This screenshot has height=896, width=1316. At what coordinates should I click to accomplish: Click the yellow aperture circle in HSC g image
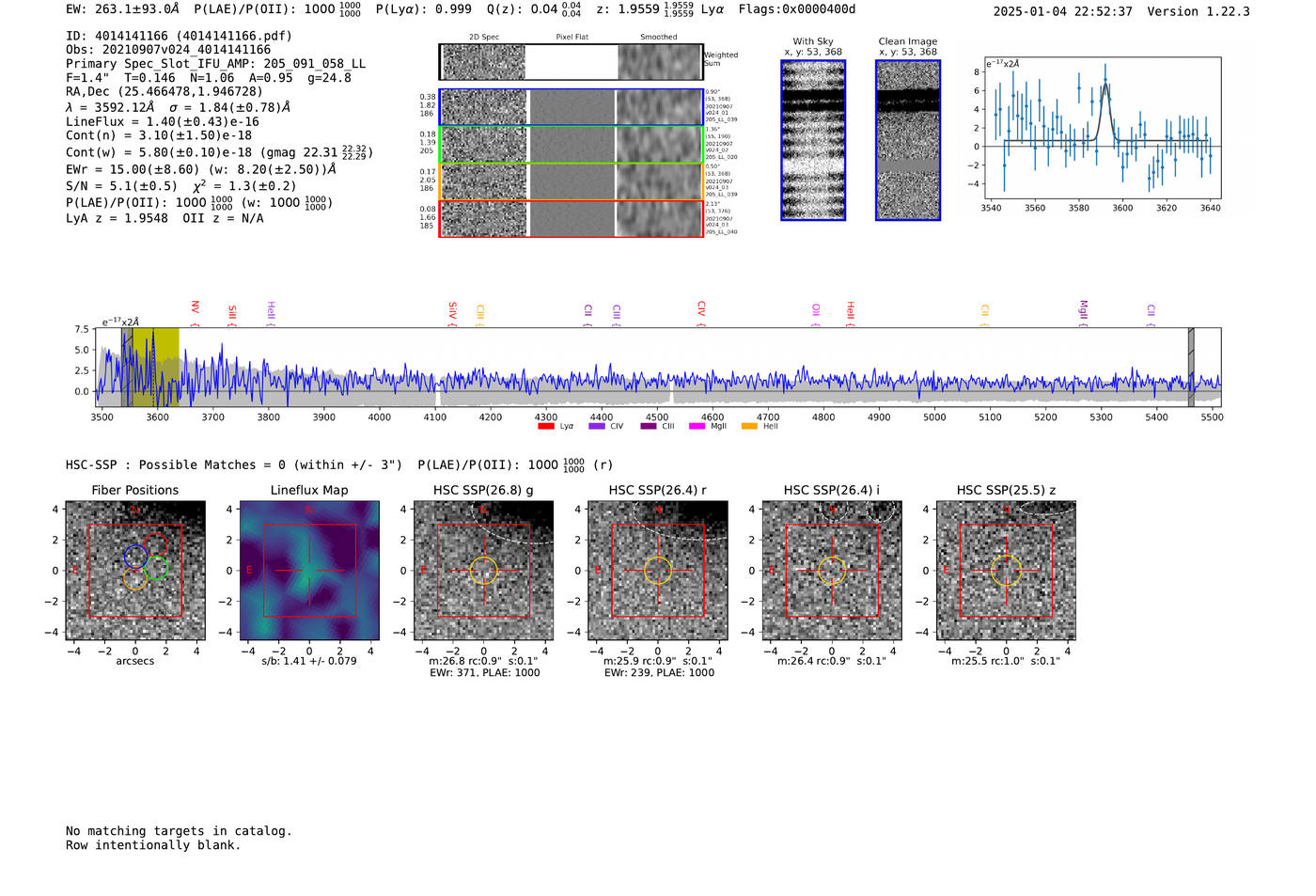click(x=483, y=571)
